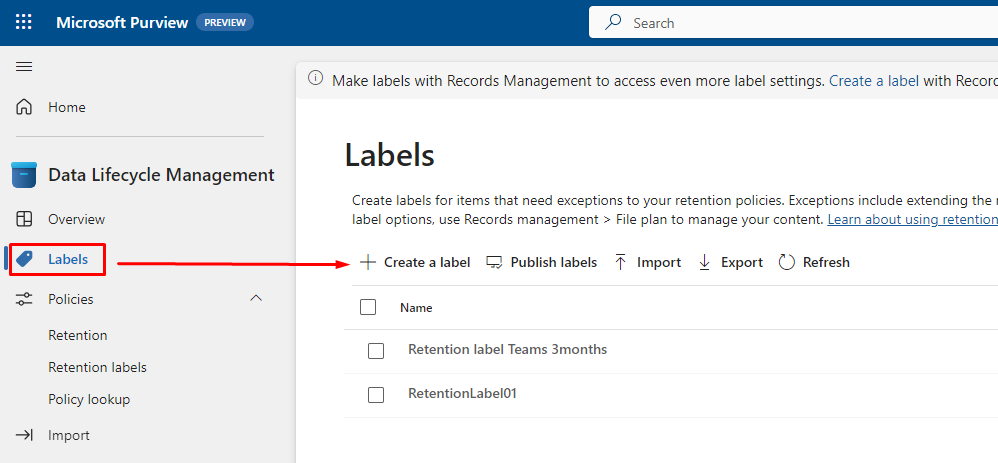This screenshot has height=463, width=998.
Task: Click the Export toolbar button
Action: coord(730,262)
